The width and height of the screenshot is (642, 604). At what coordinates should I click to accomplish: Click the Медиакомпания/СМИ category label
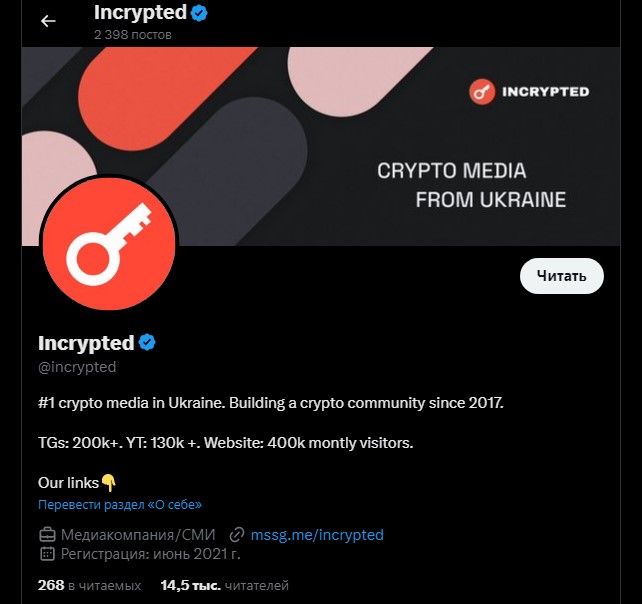coord(138,535)
